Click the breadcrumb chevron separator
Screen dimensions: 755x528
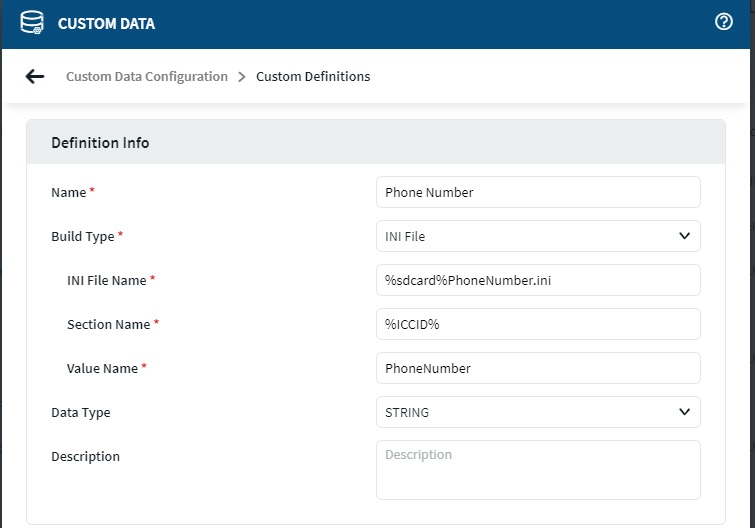pyautogui.click(x=242, y=77)
